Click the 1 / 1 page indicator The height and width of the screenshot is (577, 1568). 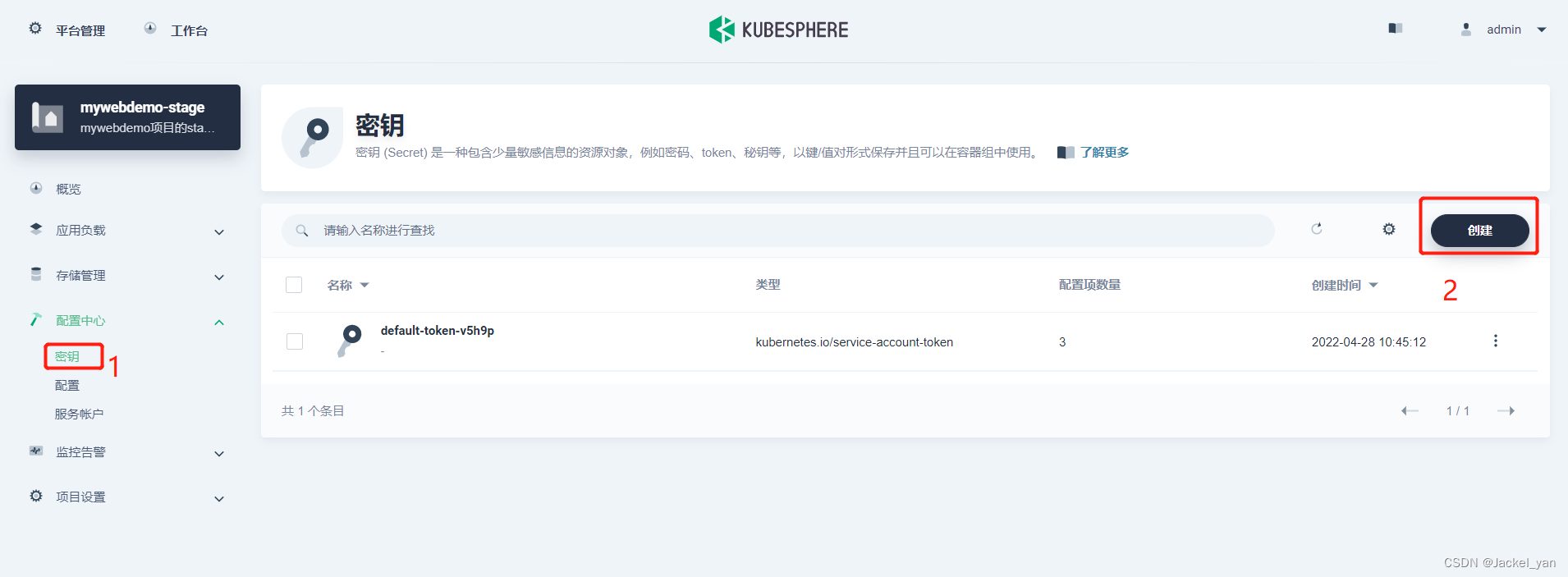click(1458, 410)
